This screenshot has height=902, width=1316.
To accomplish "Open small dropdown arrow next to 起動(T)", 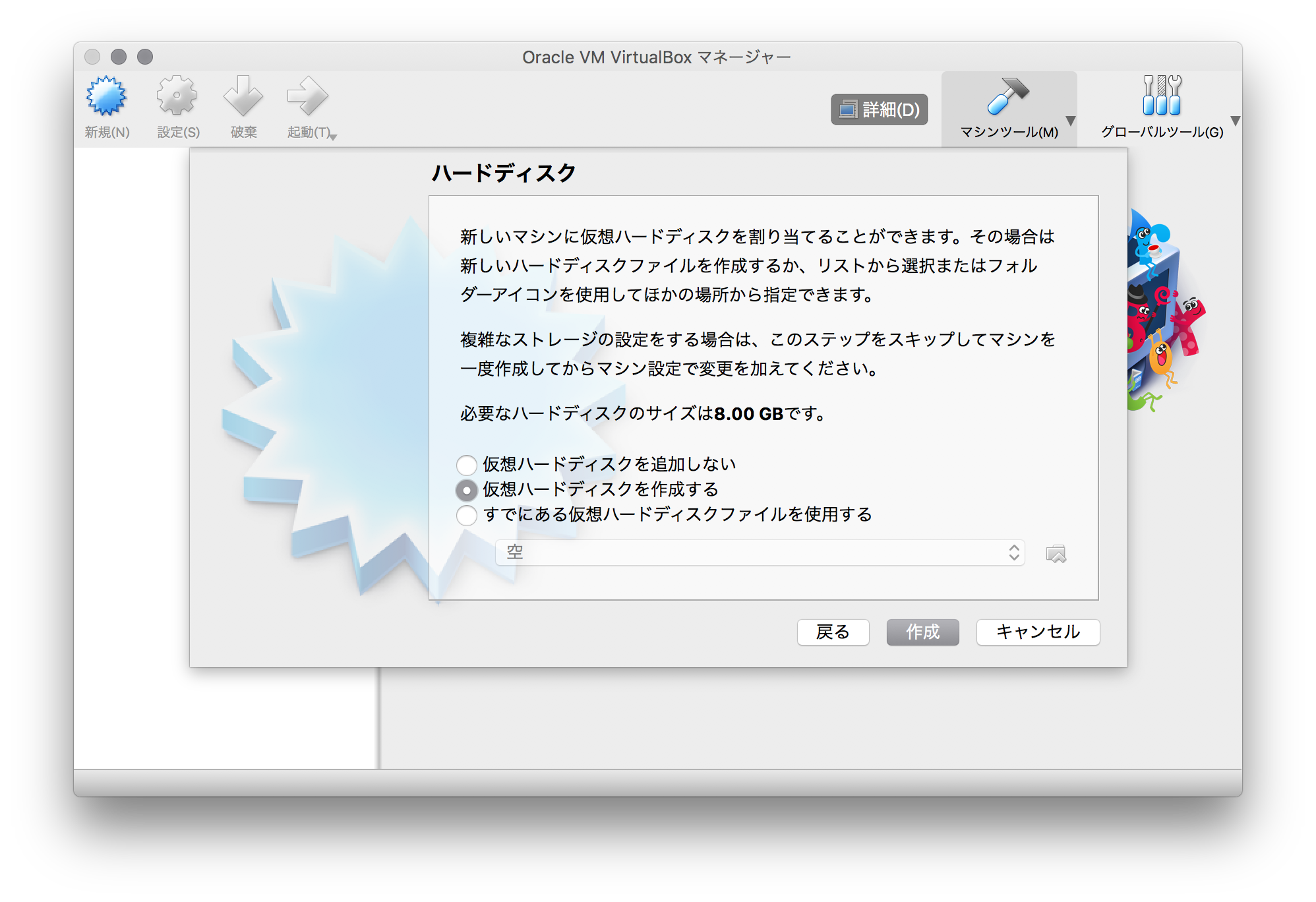I will click(334, 136).
